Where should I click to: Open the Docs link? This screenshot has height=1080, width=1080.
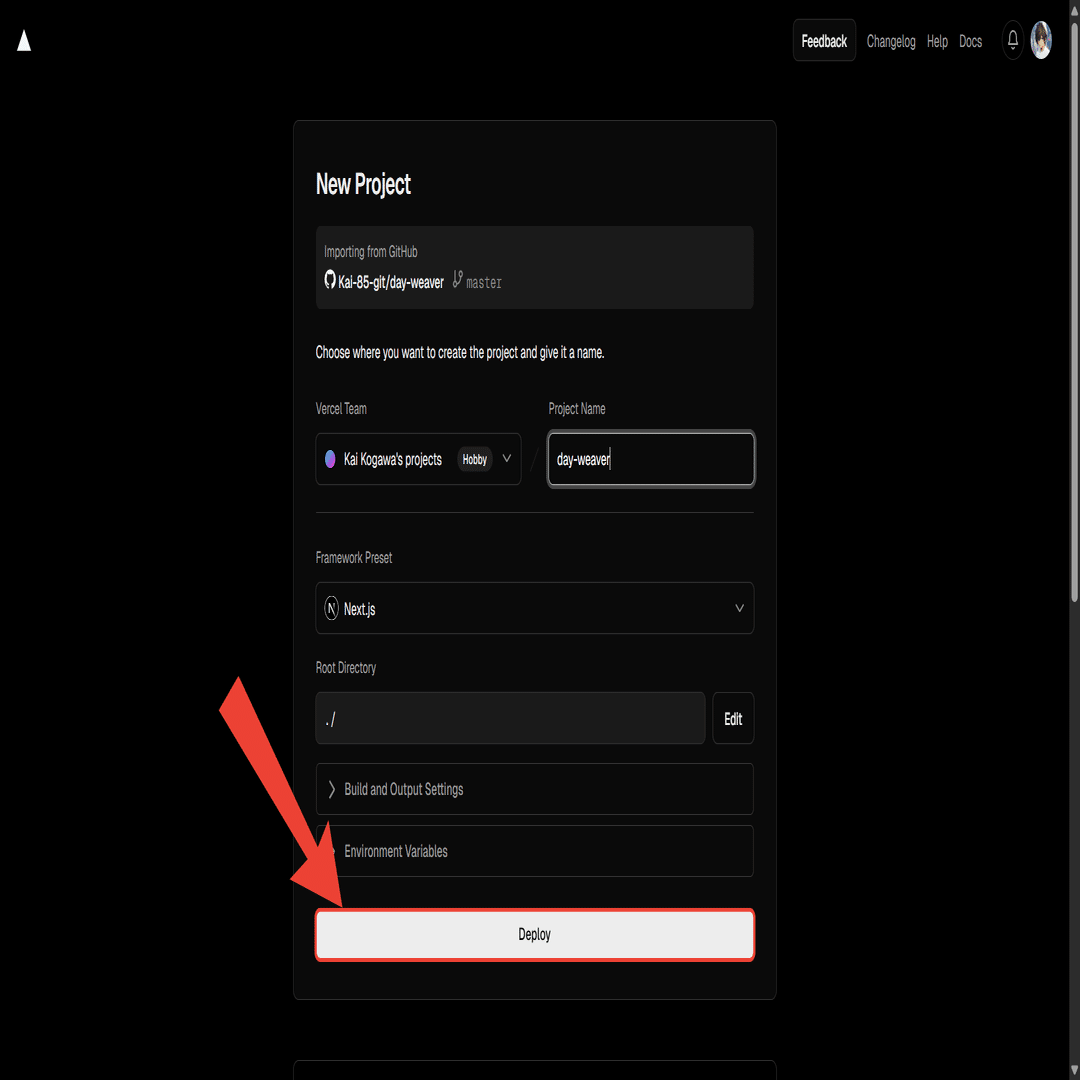(970, 41)
